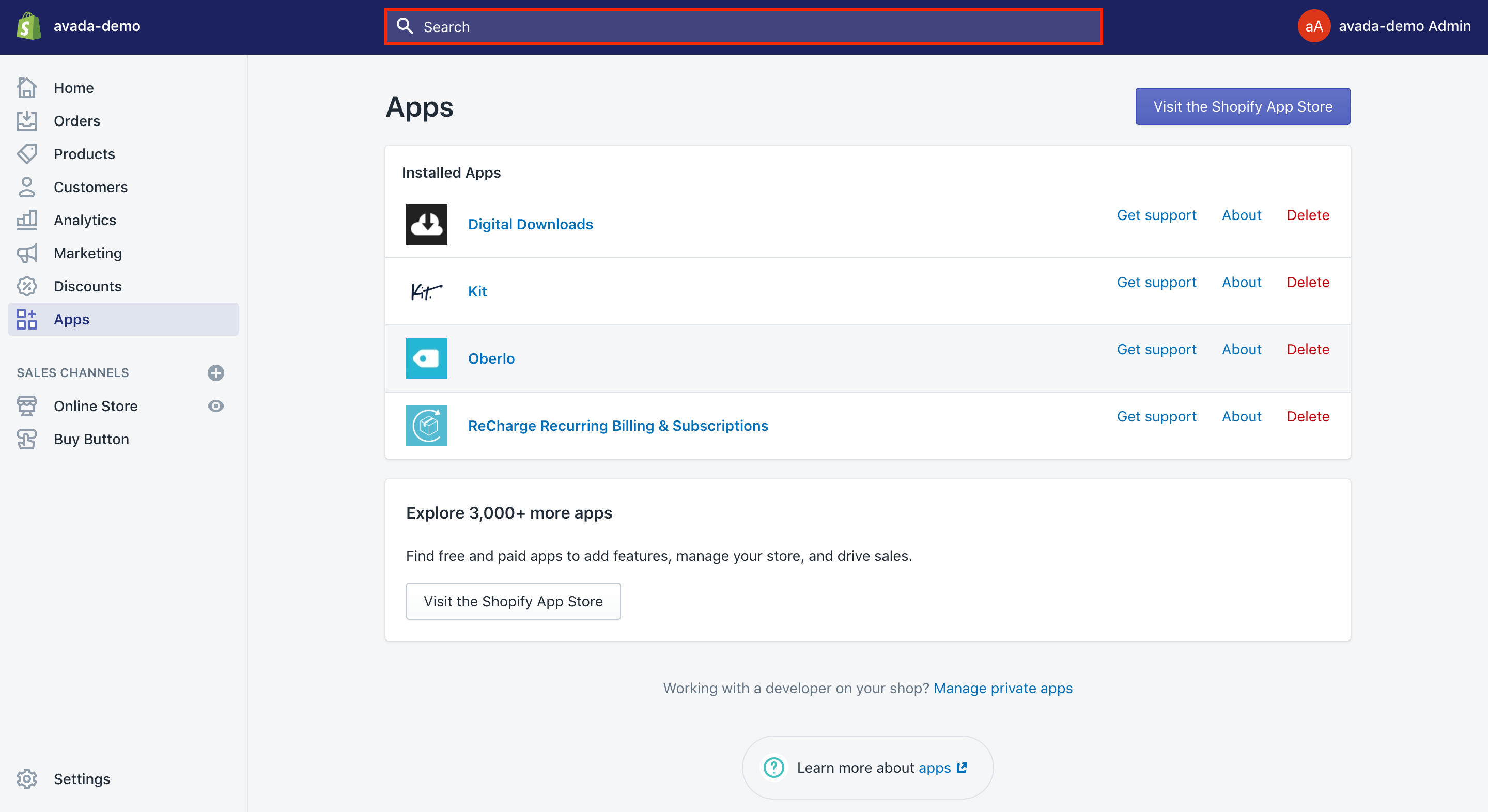Delete the Digital Downloads app
The image size is (1488, 812).
pyautogui.click(x=1308, y=215)
